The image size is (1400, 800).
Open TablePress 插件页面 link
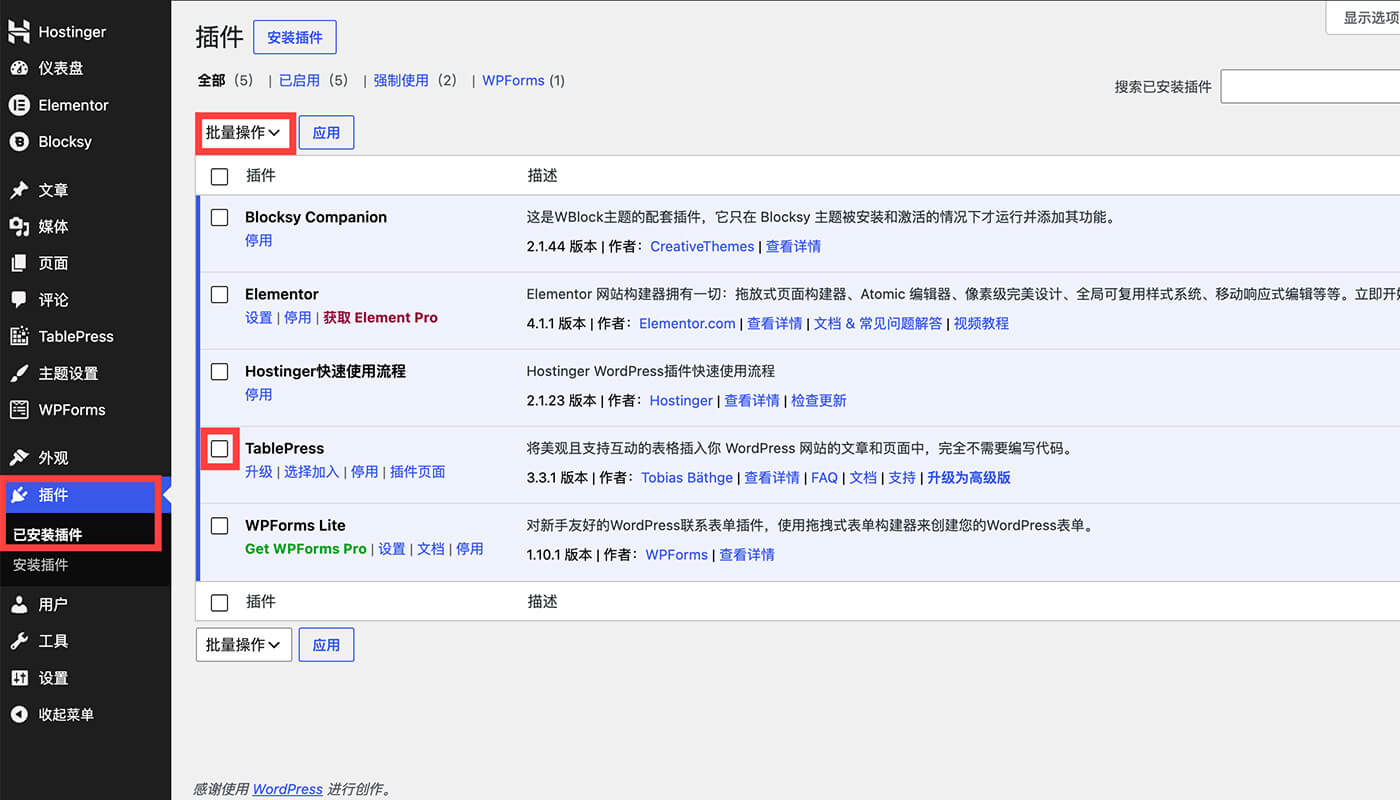pyautogui.click(x=418, y=472)
